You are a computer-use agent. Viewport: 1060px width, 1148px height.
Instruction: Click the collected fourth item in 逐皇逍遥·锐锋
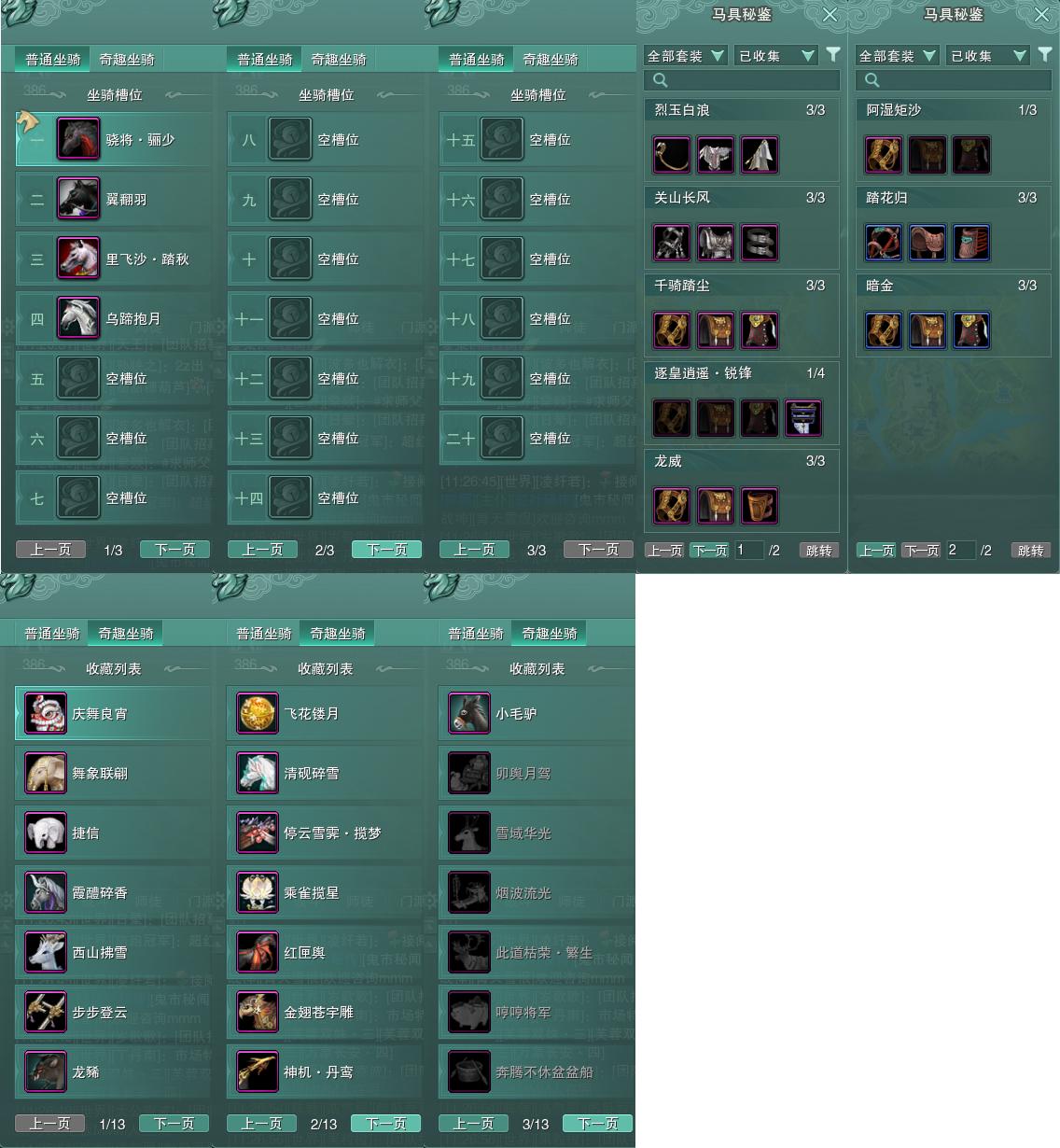tap(803, 418)
